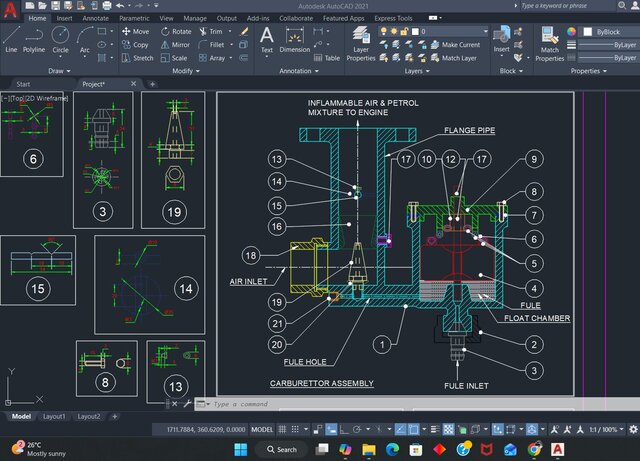The height and width of the screenshot is (461, 640).
Task: Expand the Annotation panel
Action: tap(299, 71)
